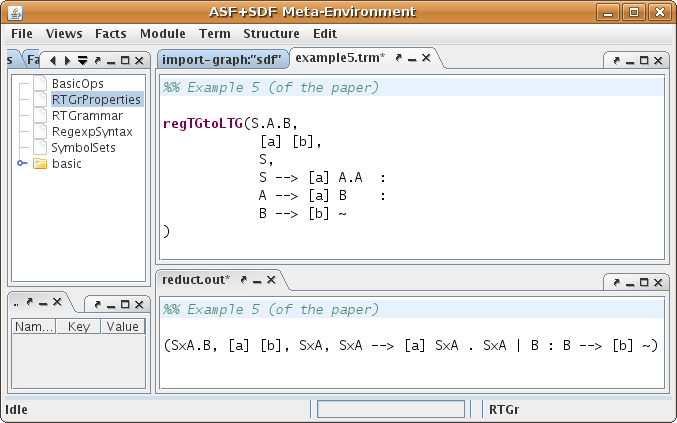Maximize the properties panel group

click(125, 305)
